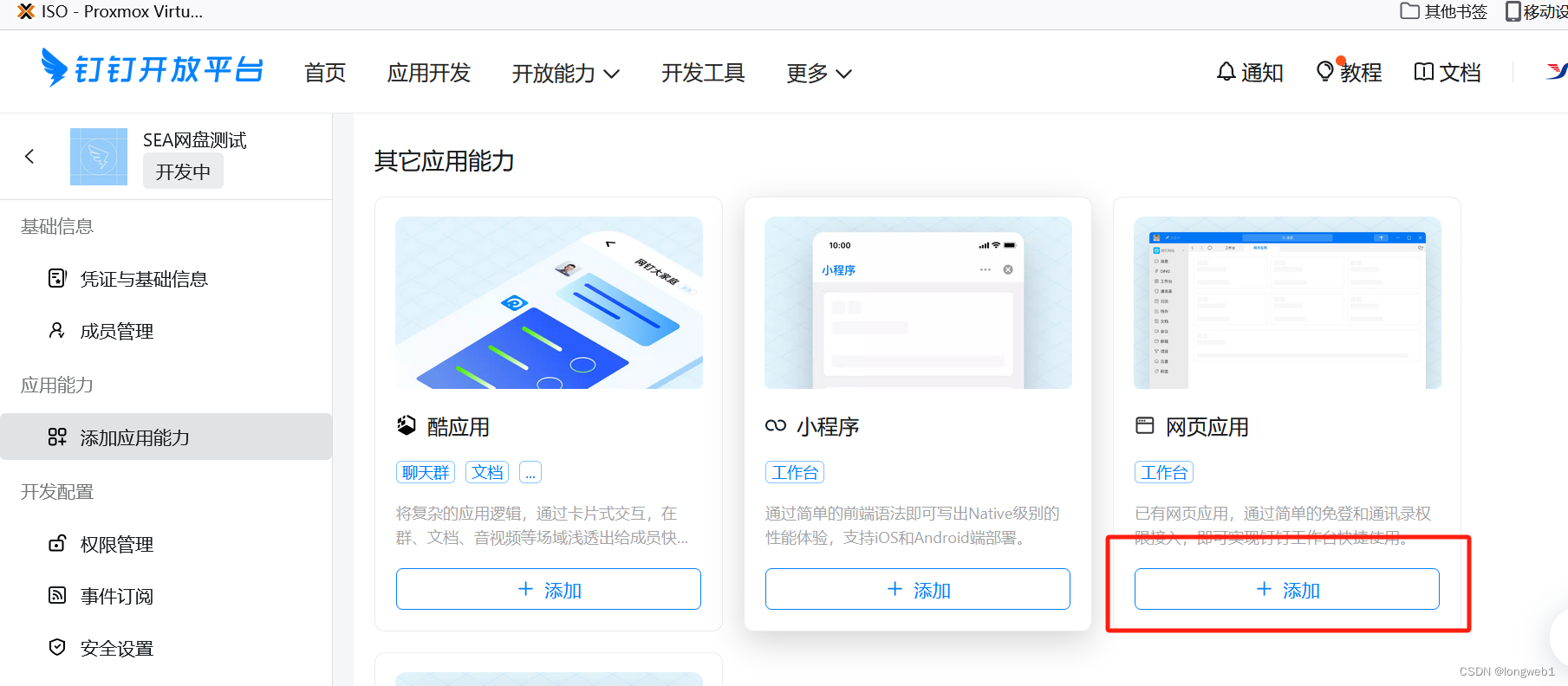This screenshot has width=1568, height=686.
Task: Click the 酷应用 title icon
Action: (x=406, y=425)
